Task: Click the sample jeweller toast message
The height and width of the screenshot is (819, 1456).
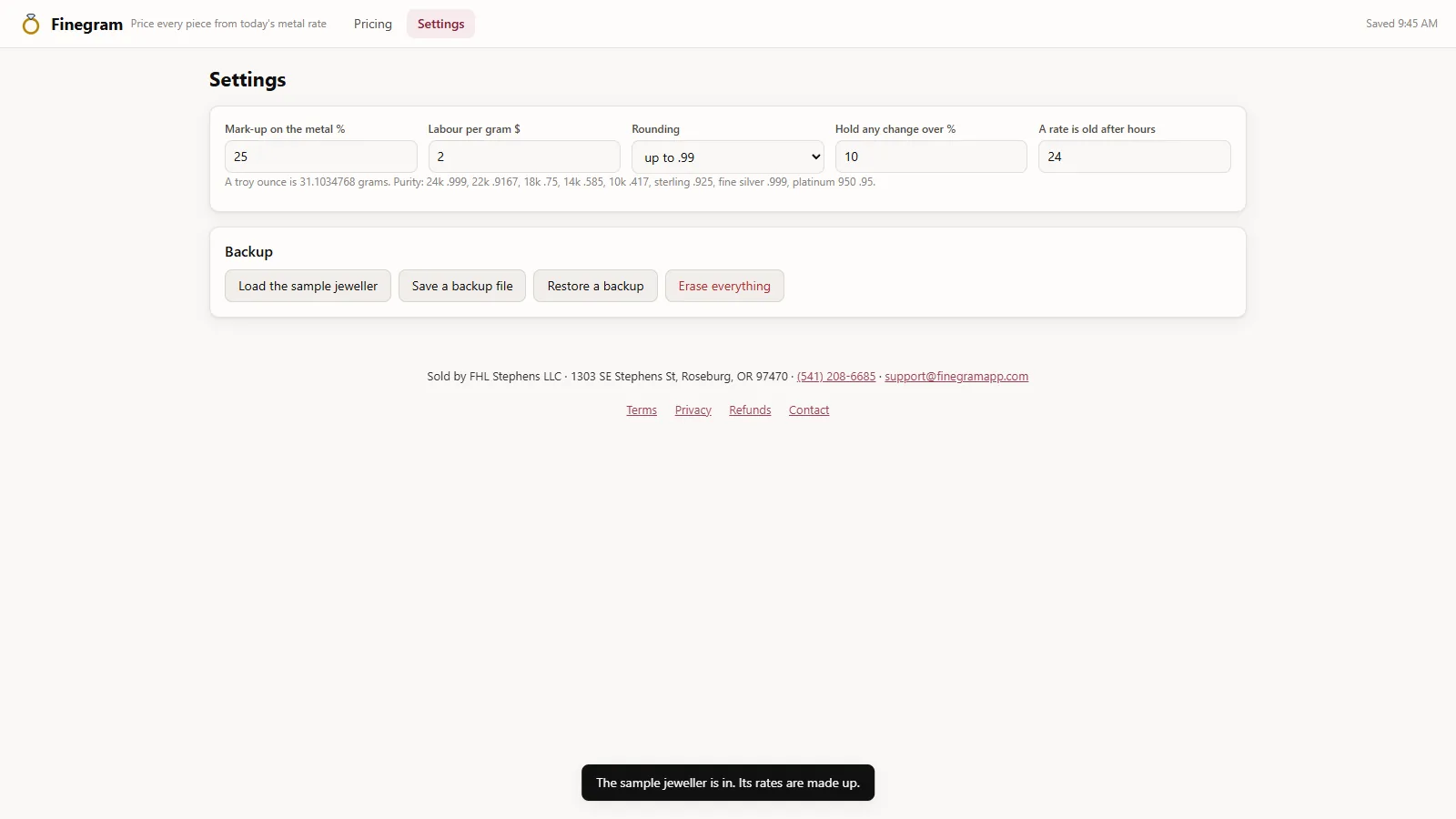Action: (x=728, y=783)
